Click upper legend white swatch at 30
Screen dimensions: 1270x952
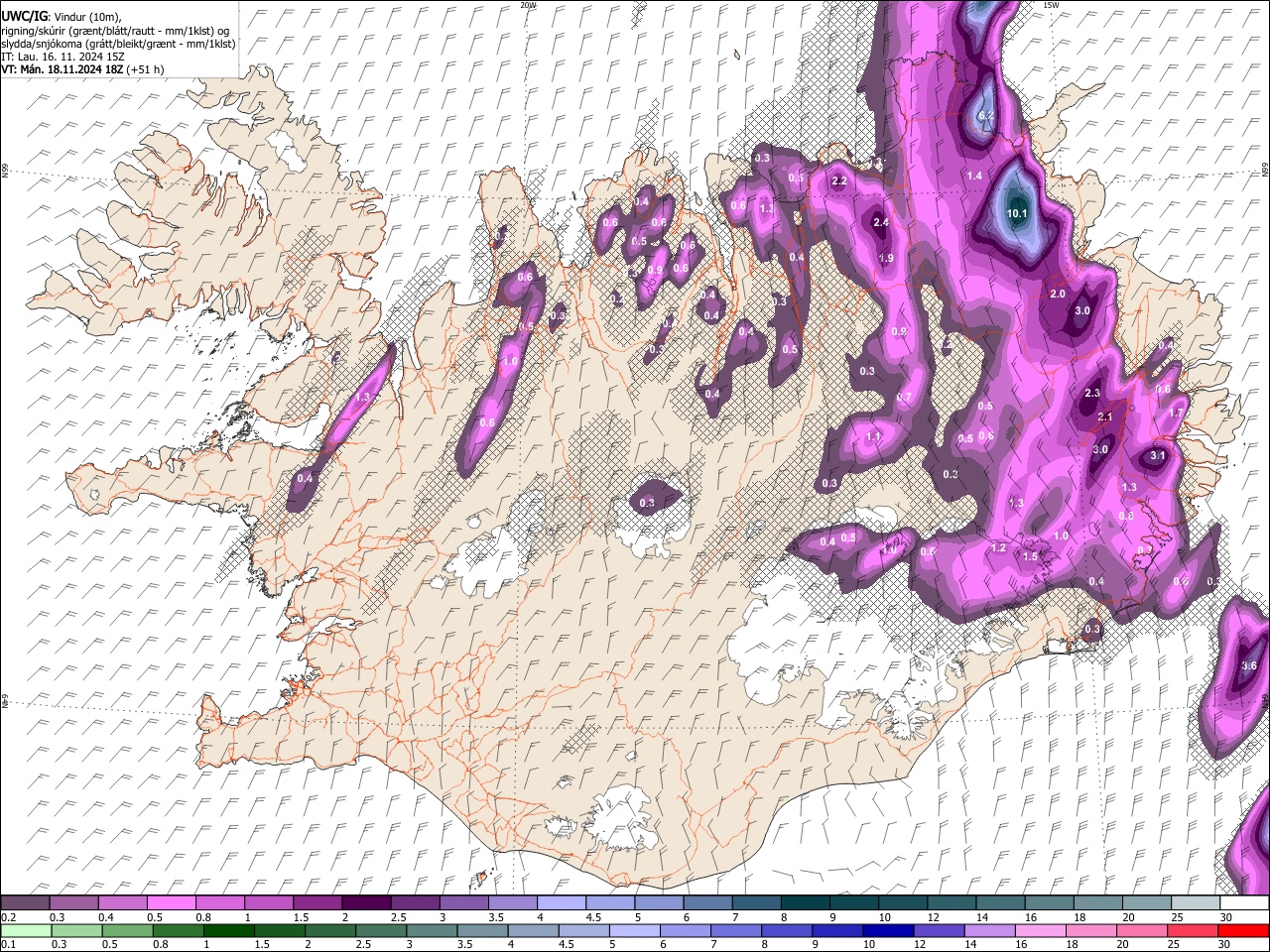pos(1244,903)
